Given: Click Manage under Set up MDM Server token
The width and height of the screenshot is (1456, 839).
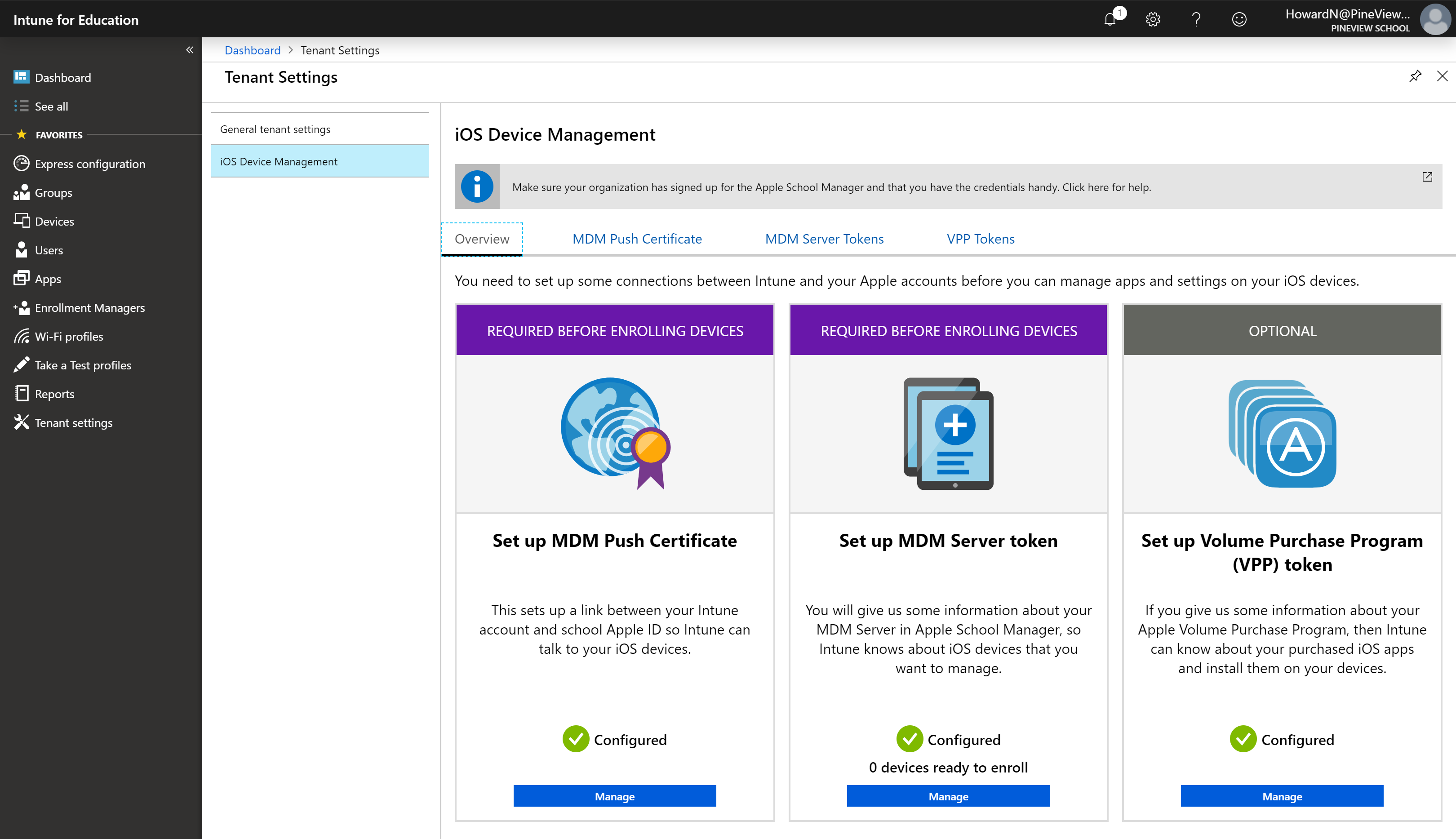Looking at the screenshot, I should tap(947, 796).
